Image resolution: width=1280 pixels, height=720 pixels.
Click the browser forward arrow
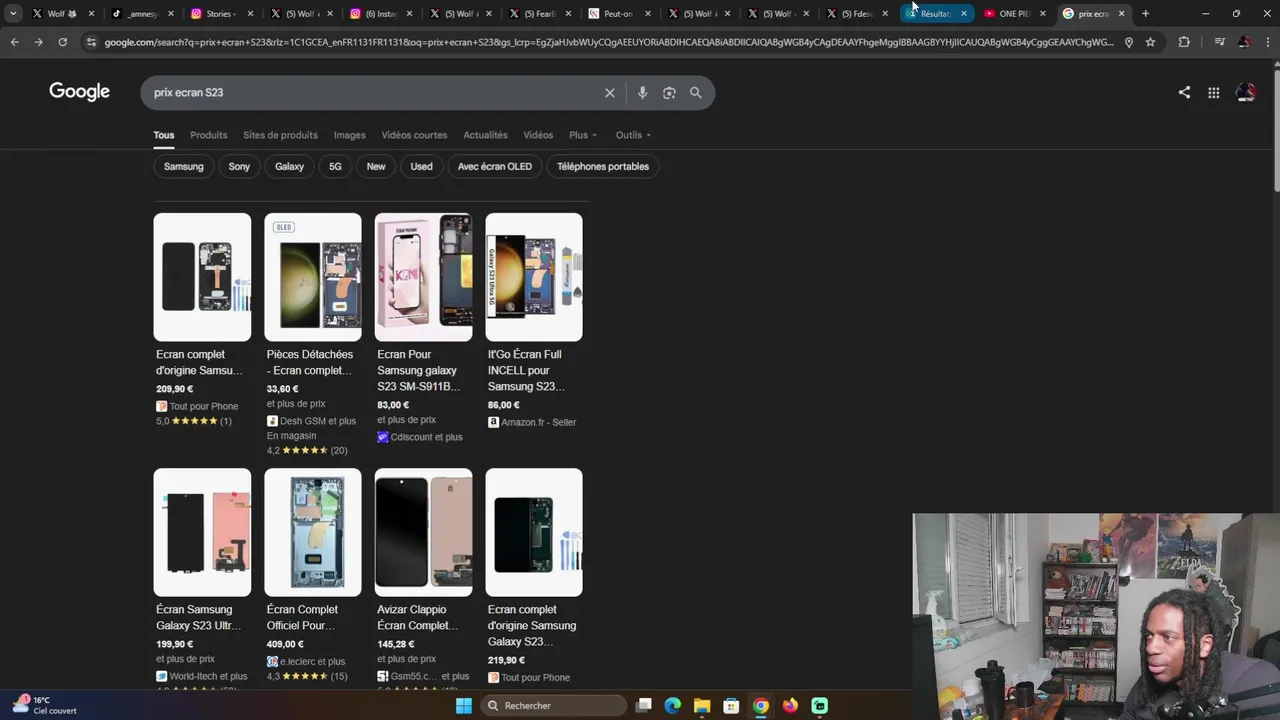(x=38, y=42)
